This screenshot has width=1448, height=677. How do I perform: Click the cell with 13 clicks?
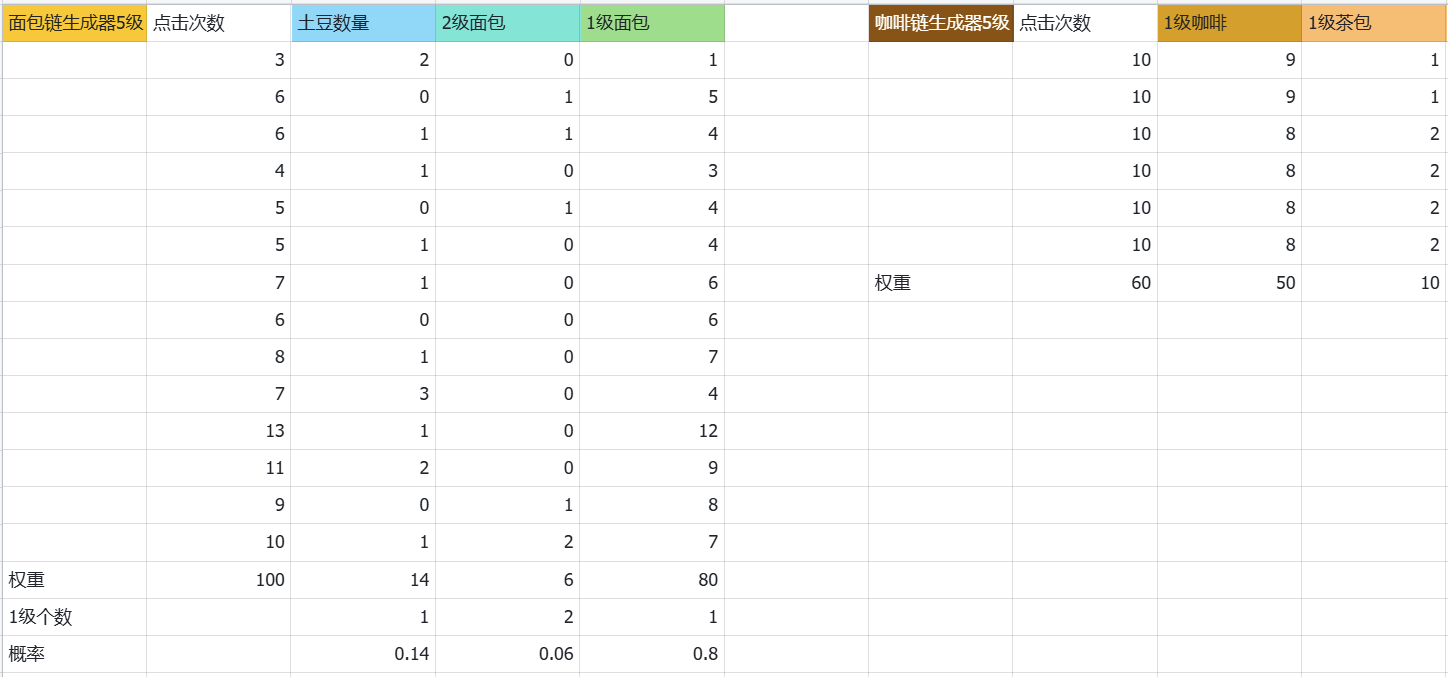(x=219, y=431)
